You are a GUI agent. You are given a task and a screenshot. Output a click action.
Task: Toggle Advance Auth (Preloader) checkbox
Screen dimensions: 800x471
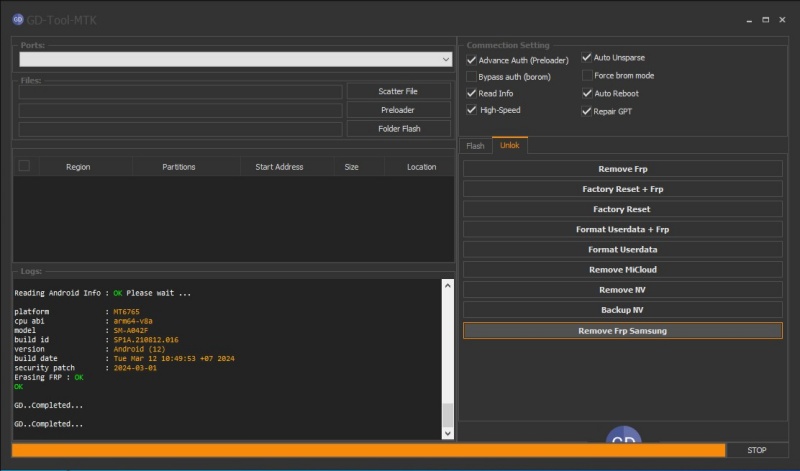(x=471, y=60)
